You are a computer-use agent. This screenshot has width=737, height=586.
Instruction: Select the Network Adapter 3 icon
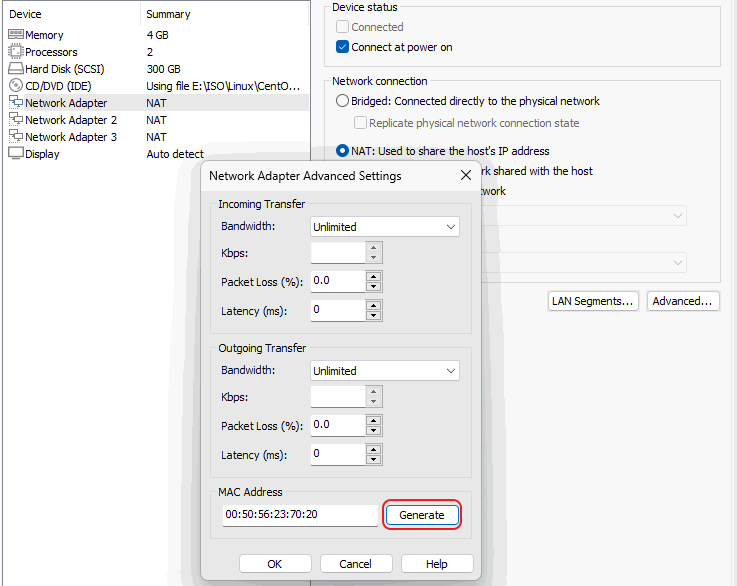tap(16, 137)
